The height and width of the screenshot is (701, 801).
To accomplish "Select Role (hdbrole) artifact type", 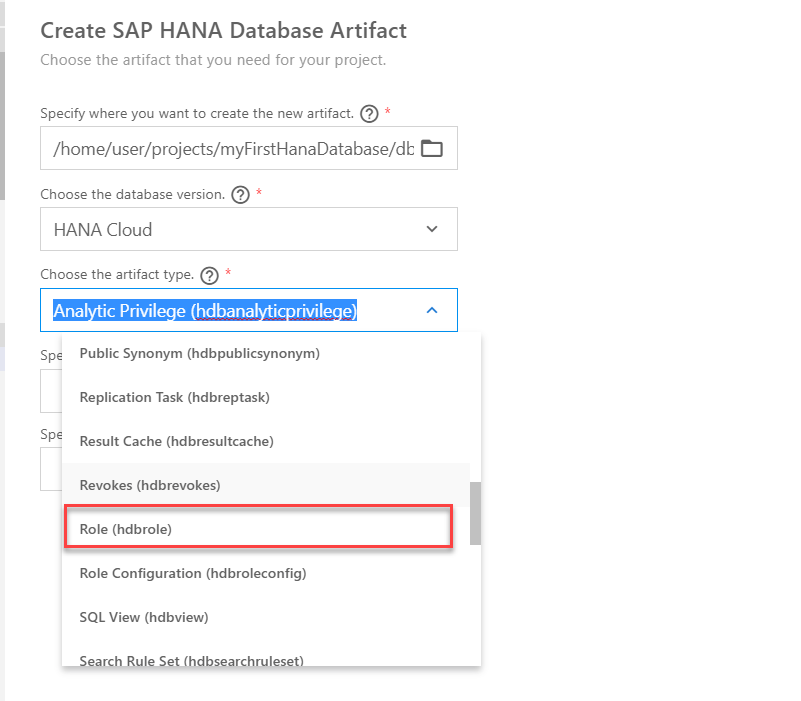I will [126, 529].
